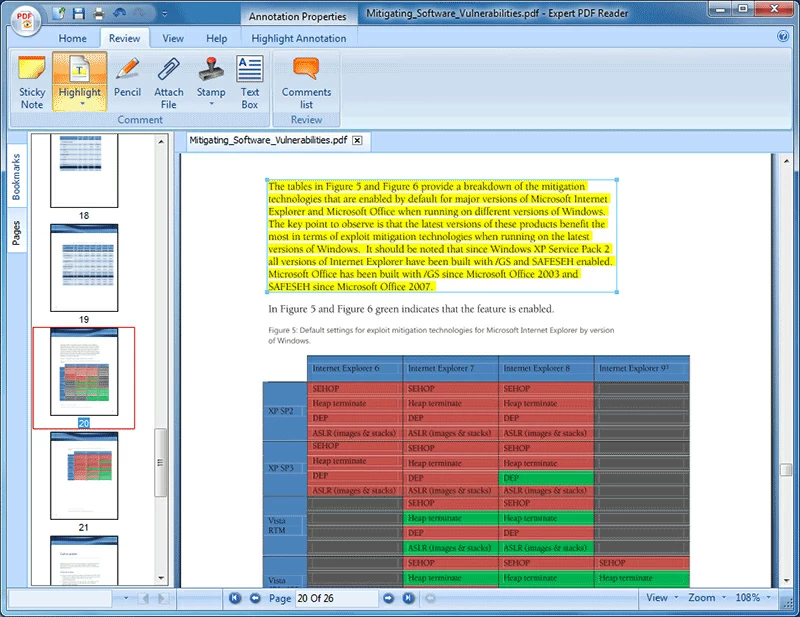The image size is (800, 617).
Task: Go to the next page
Action: click(388, 598)
